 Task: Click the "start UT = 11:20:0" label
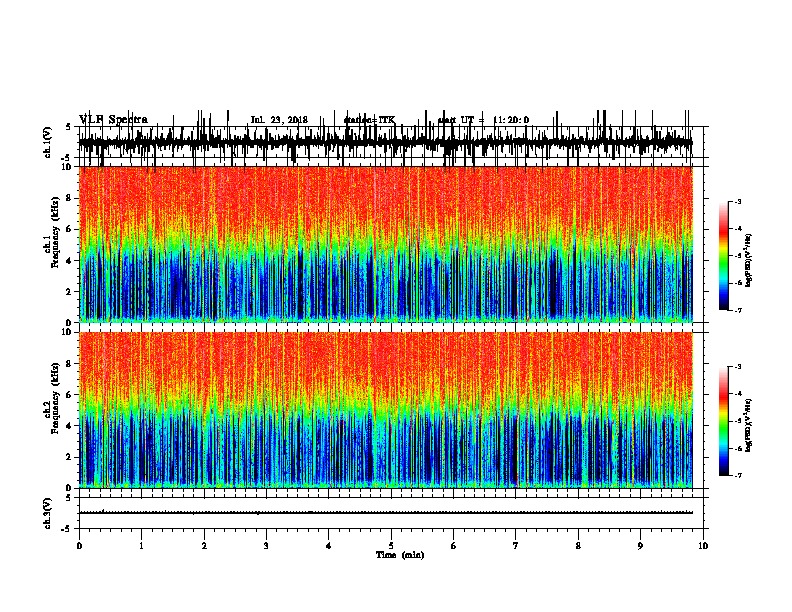483,120
